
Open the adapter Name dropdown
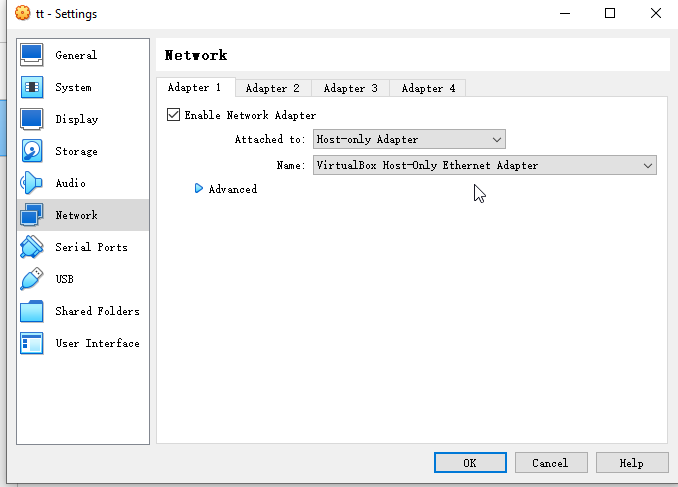484,165
